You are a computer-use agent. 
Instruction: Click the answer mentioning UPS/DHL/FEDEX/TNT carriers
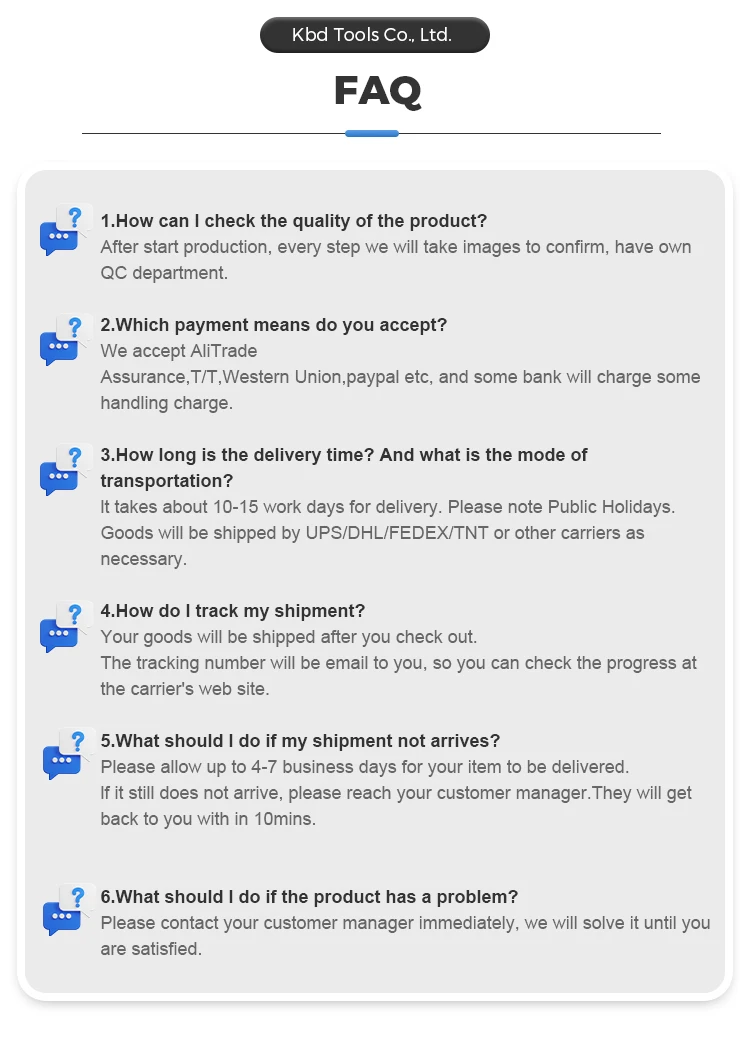pyautogui.click(x=388, y=533)
